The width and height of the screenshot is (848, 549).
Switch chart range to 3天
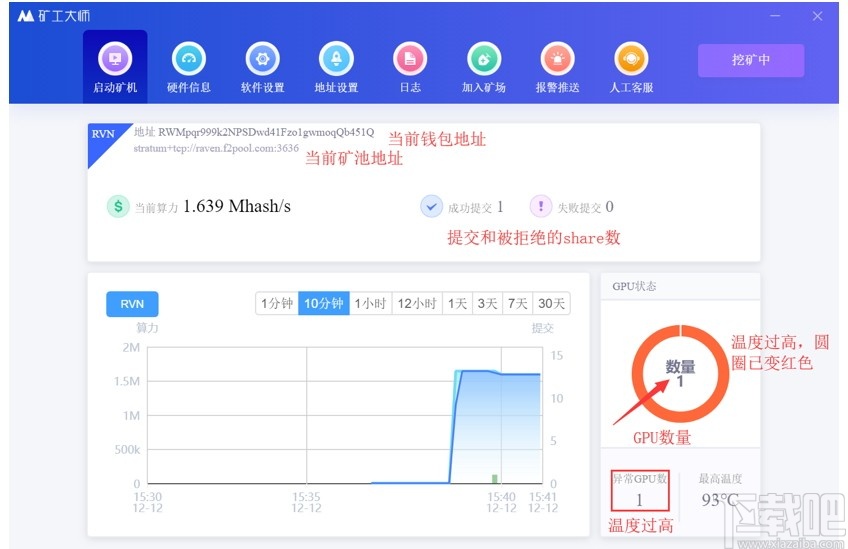(x=487, y=303)
